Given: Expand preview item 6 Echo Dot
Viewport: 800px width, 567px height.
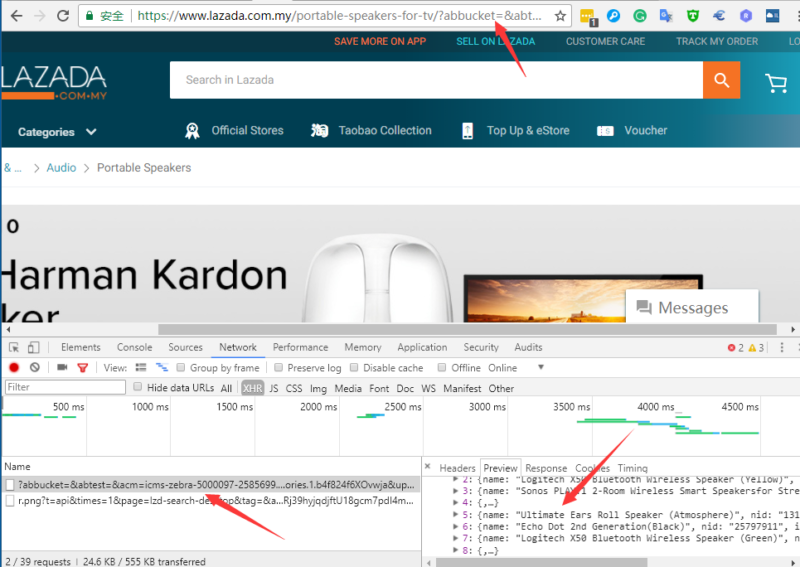Looking at the screenshot, I should (x=455, y=526).
